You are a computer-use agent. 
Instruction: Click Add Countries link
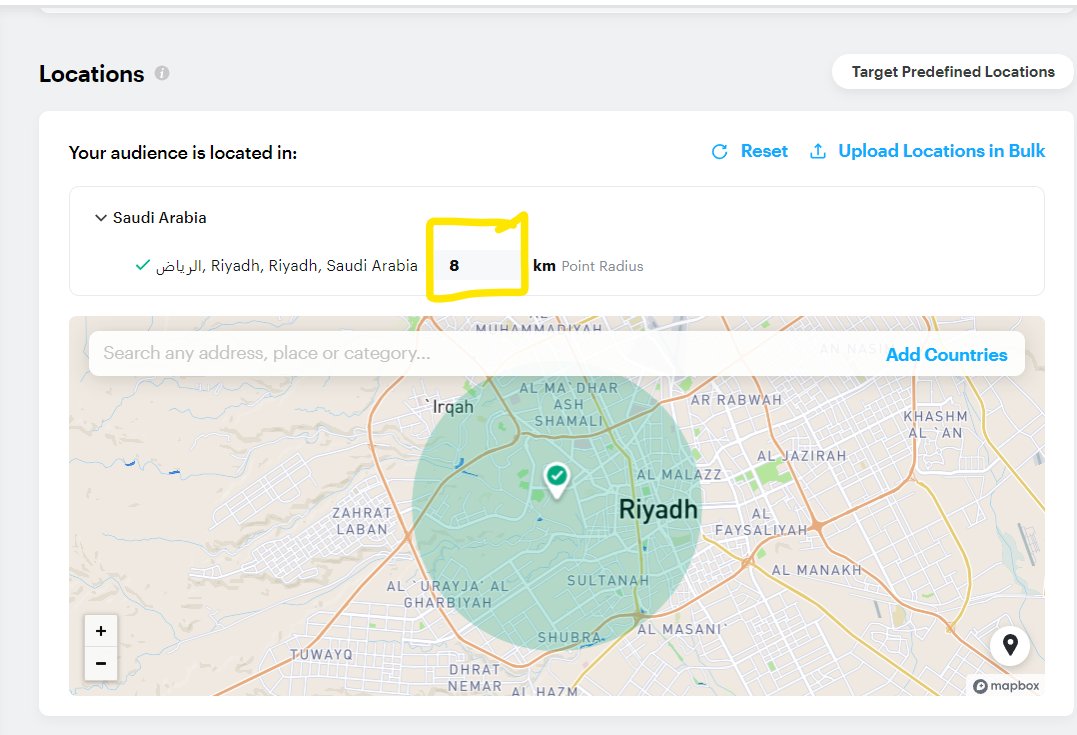[x=946, y=354]
